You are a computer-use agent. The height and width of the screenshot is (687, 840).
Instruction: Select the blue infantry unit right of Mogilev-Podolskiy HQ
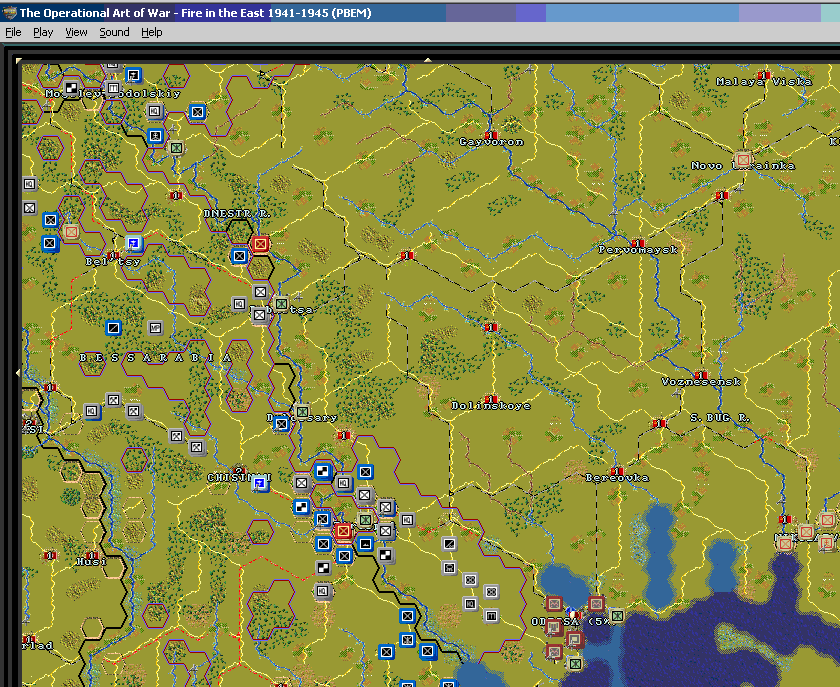[197, 112]
